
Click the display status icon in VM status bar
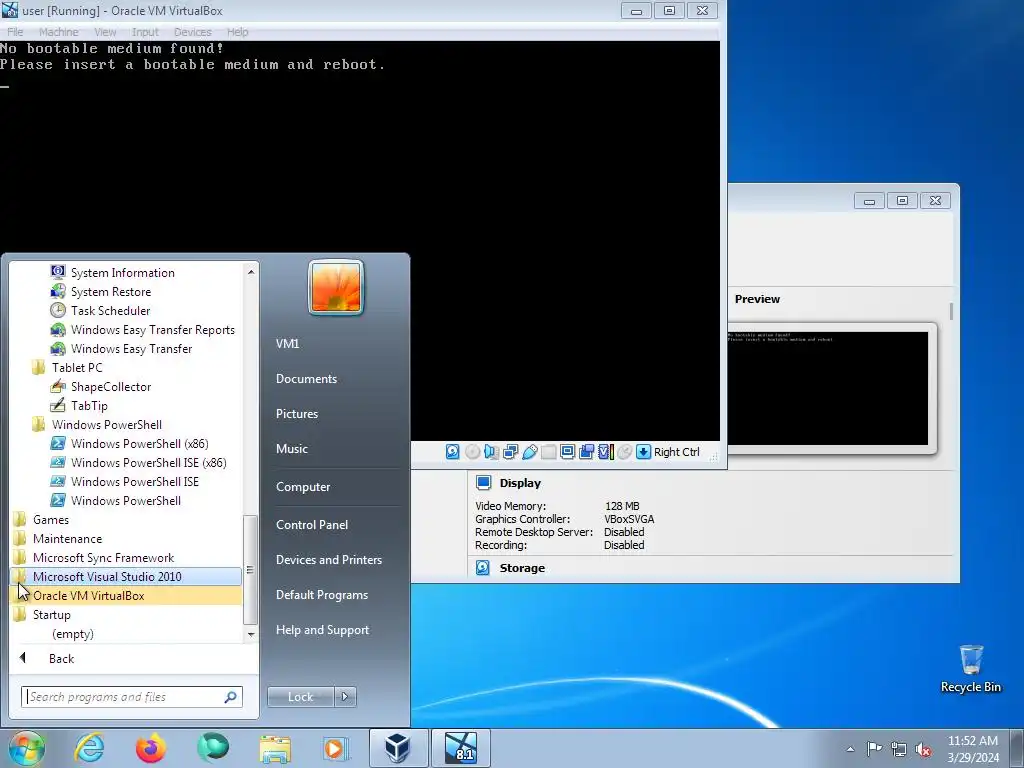[568, 452]
